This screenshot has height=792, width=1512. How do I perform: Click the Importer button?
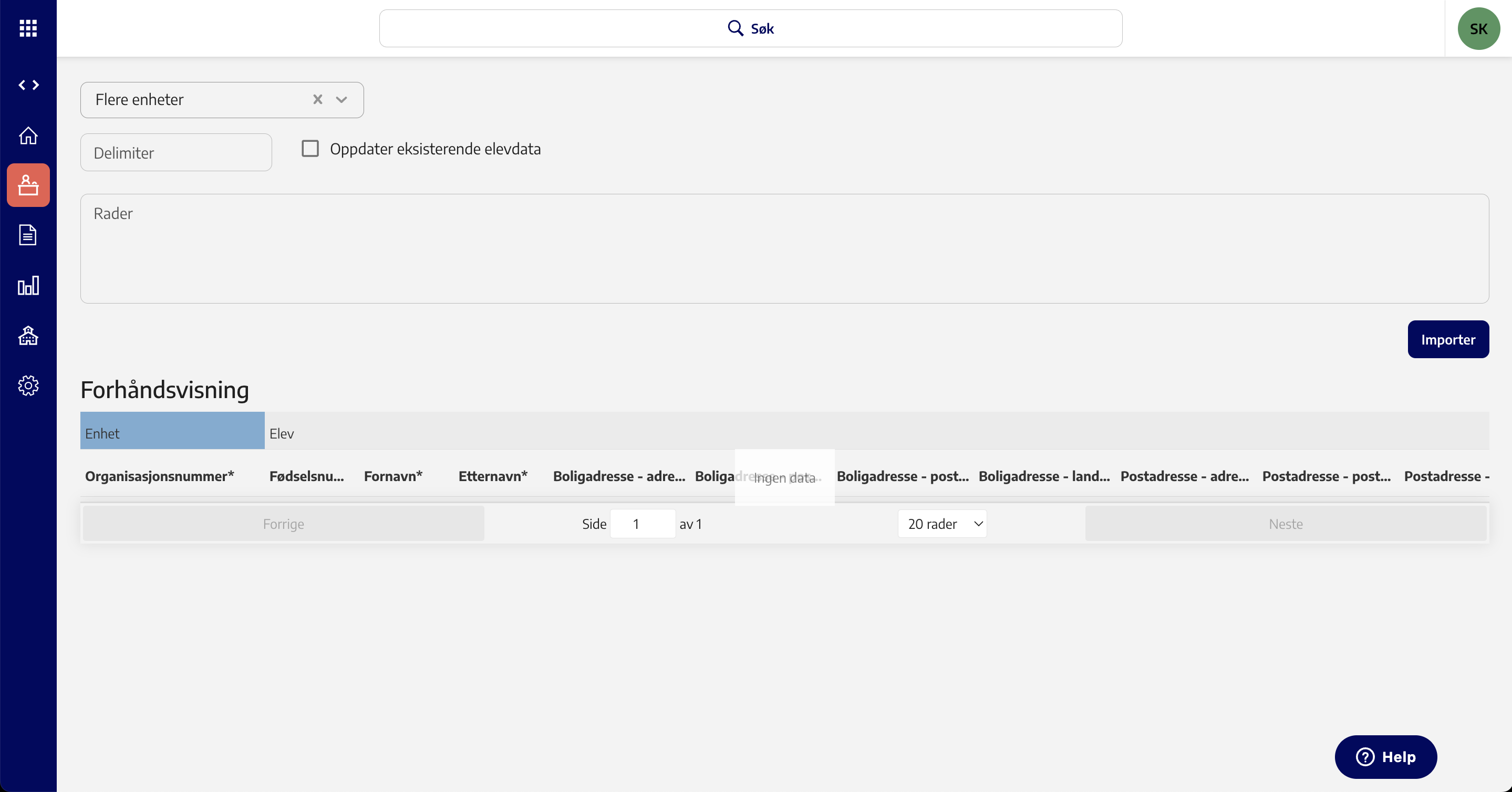(x=1447, y=339)
